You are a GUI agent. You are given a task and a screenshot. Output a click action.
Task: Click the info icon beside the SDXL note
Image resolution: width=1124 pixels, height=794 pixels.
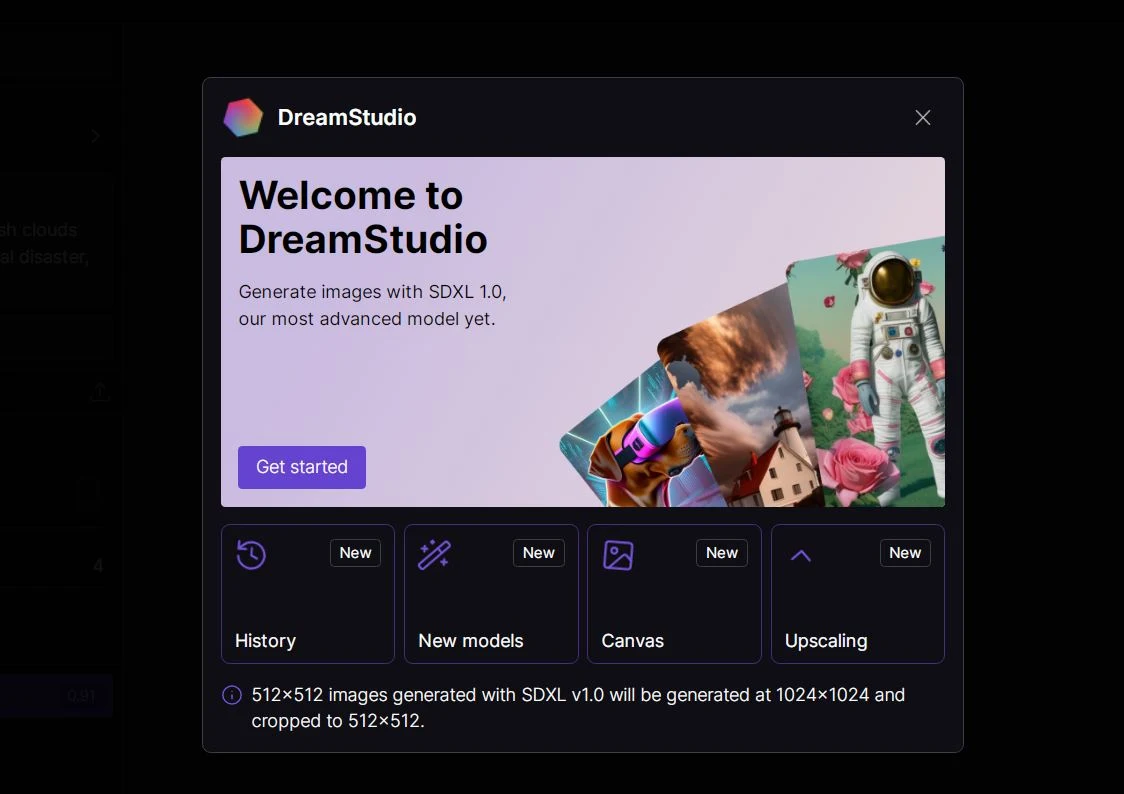pyautogui.click(x=232, y=695)
